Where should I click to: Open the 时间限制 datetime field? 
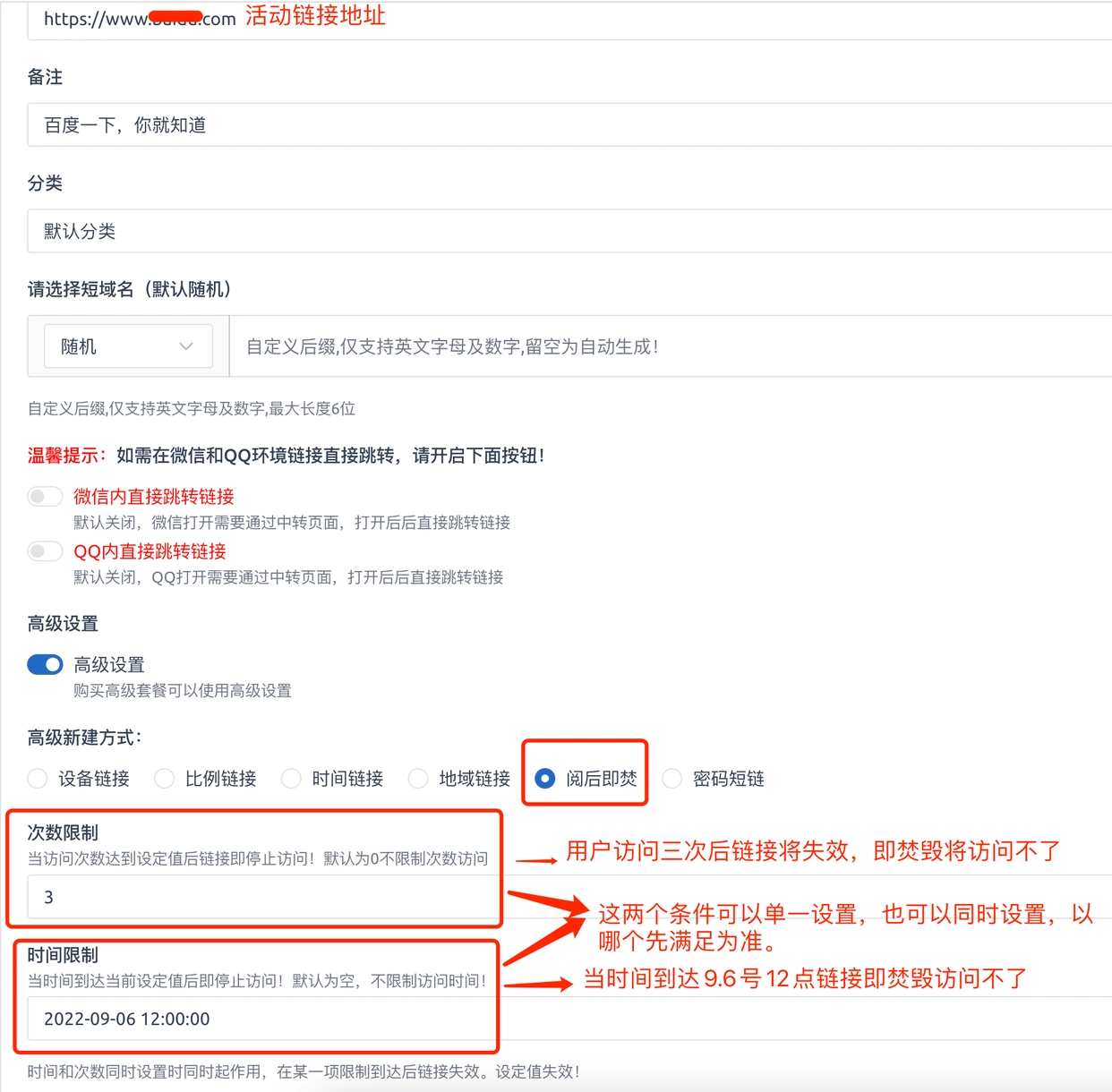coord(261,1019)
